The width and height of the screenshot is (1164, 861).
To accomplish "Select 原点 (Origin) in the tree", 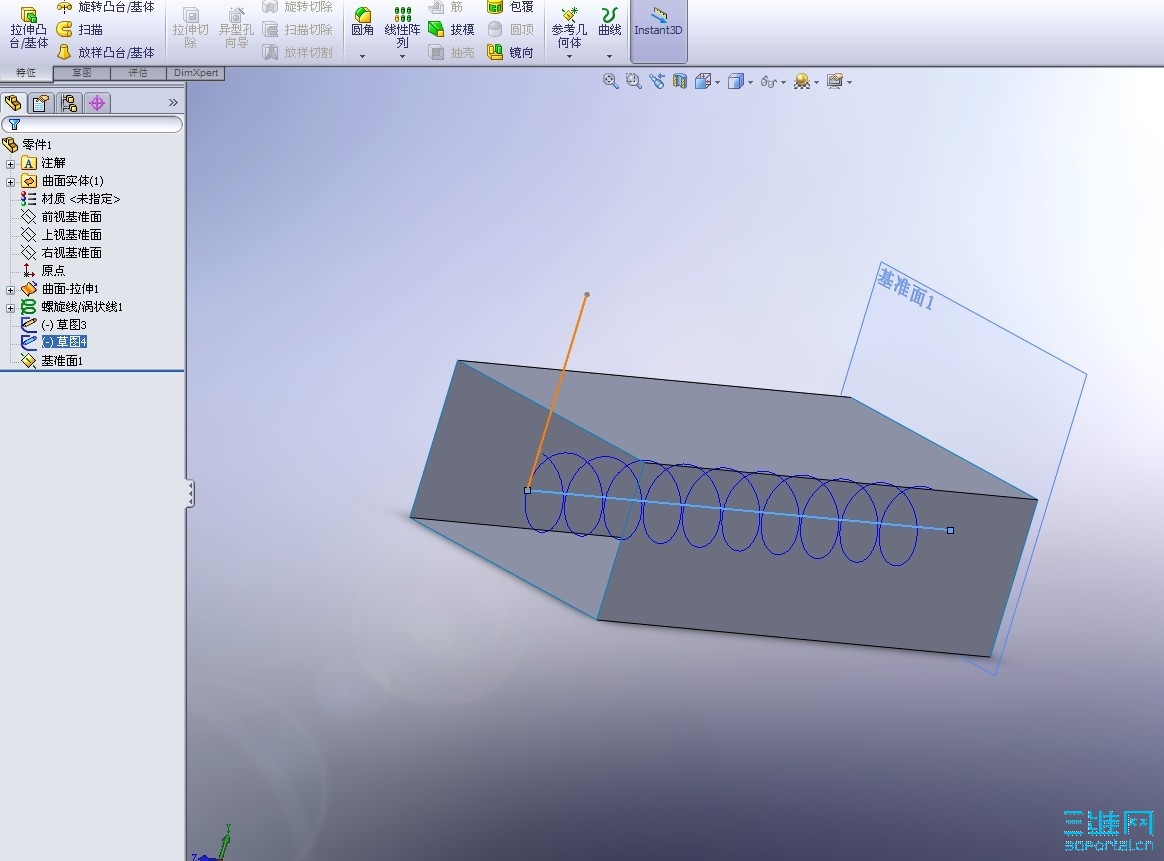I will point(43,270).
